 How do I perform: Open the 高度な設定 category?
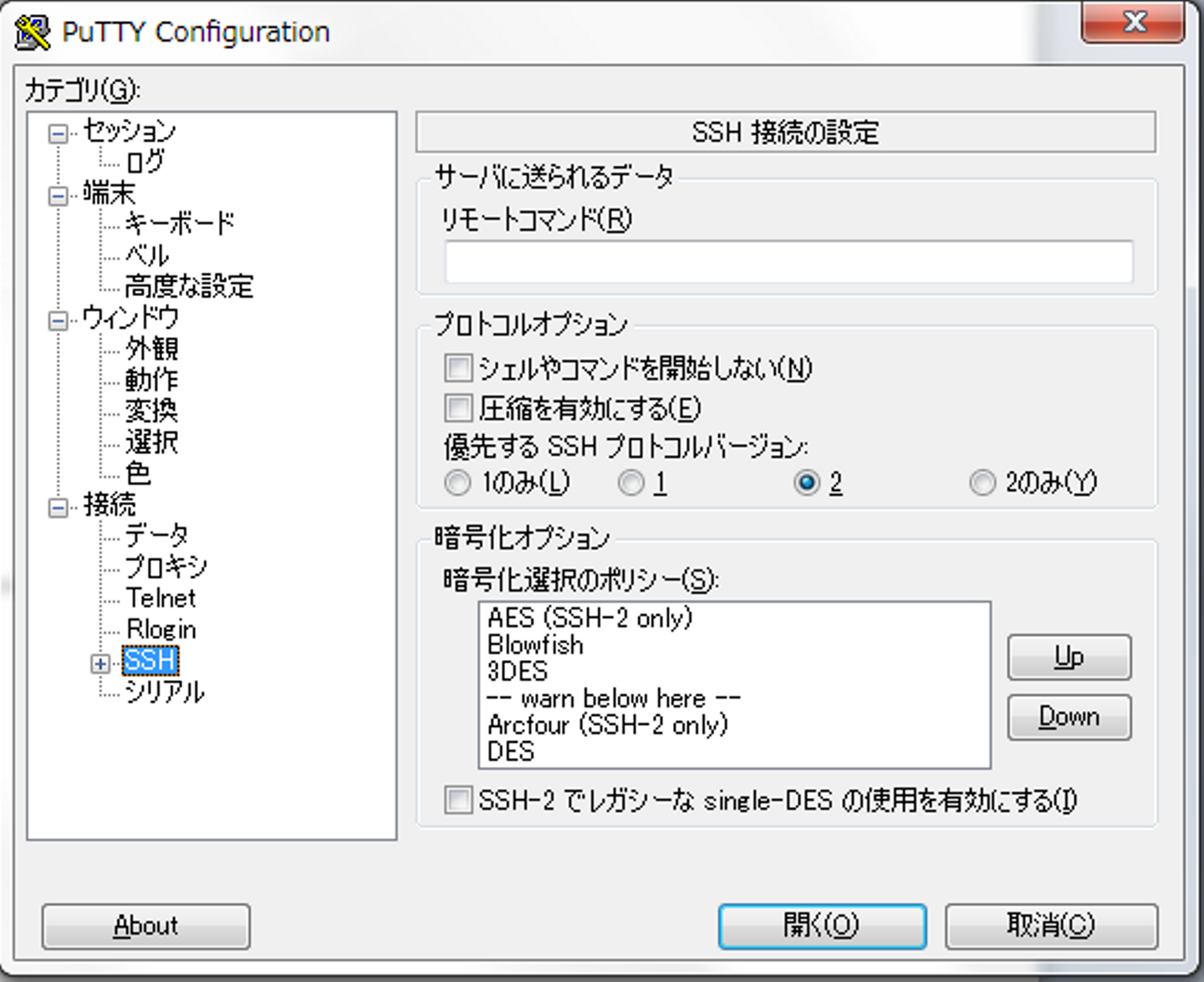(x=189, y=287)
